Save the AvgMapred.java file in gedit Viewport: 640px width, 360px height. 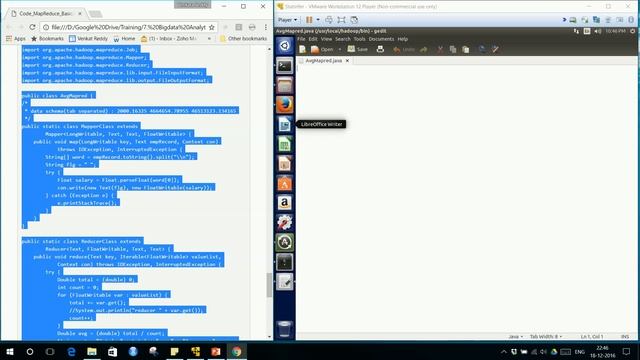(x=358, y=49)
